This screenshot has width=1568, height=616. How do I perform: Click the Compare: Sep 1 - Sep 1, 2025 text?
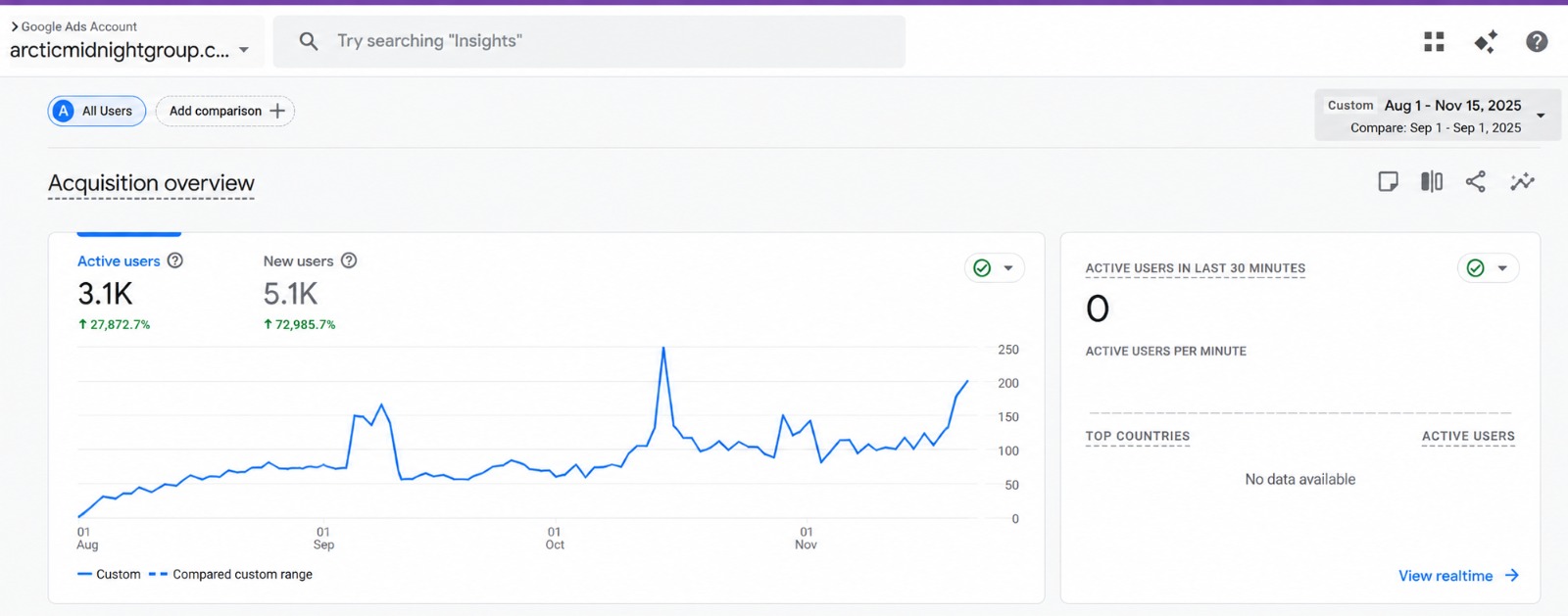coord(1436,127)
